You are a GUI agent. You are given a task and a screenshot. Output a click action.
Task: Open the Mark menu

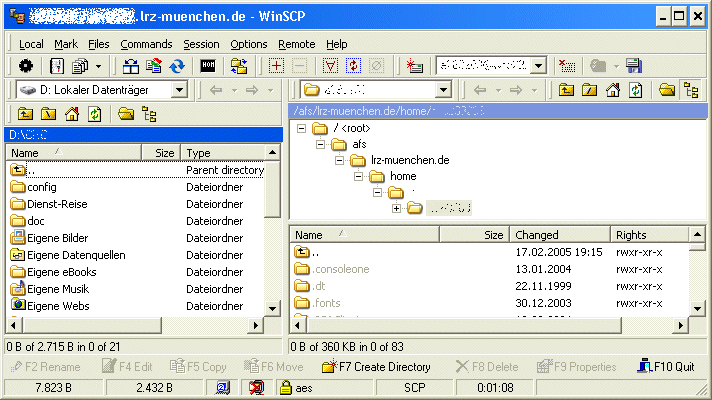[66, 44]
